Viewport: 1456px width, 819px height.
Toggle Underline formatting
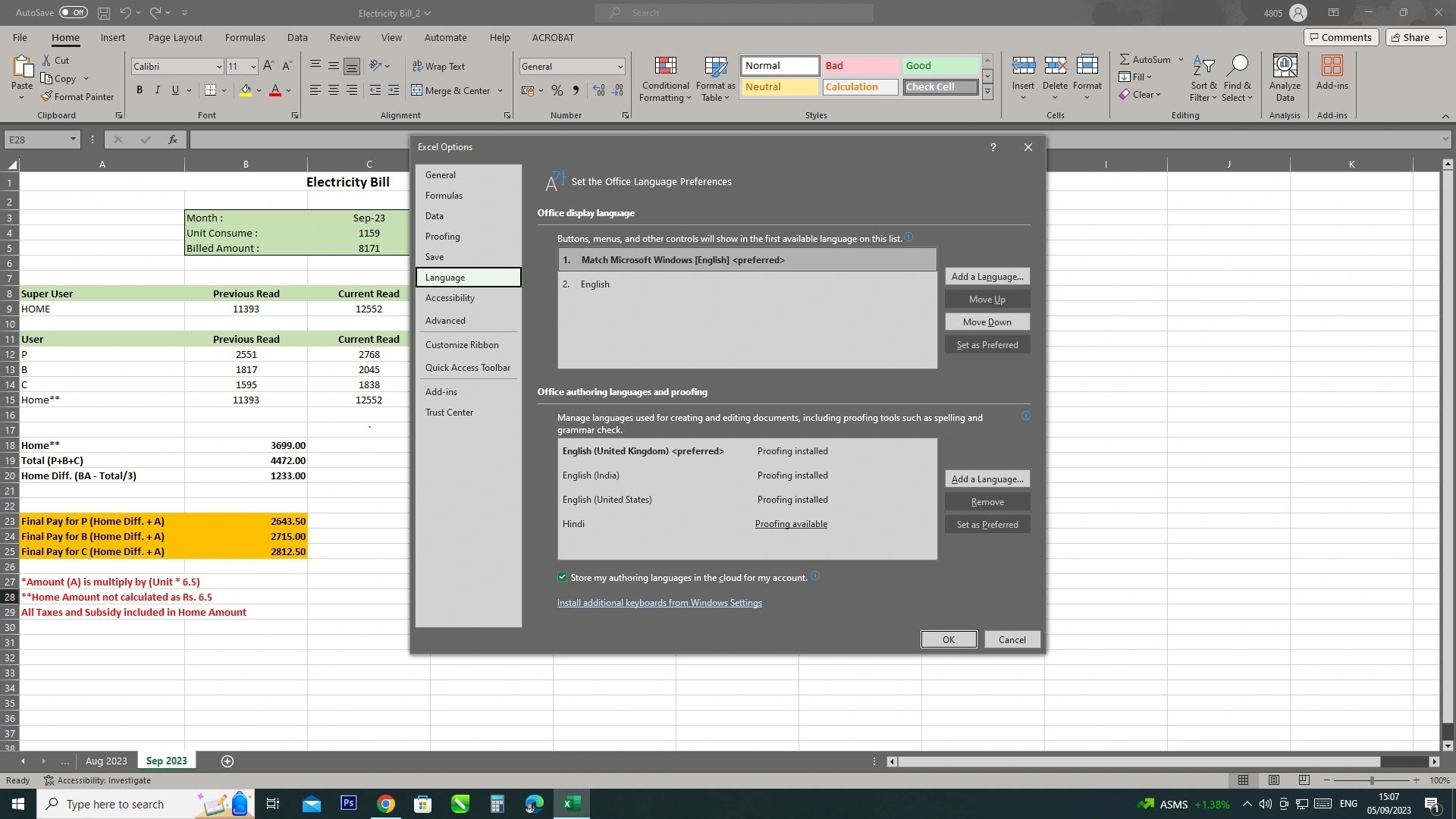(x=175, y=90)
